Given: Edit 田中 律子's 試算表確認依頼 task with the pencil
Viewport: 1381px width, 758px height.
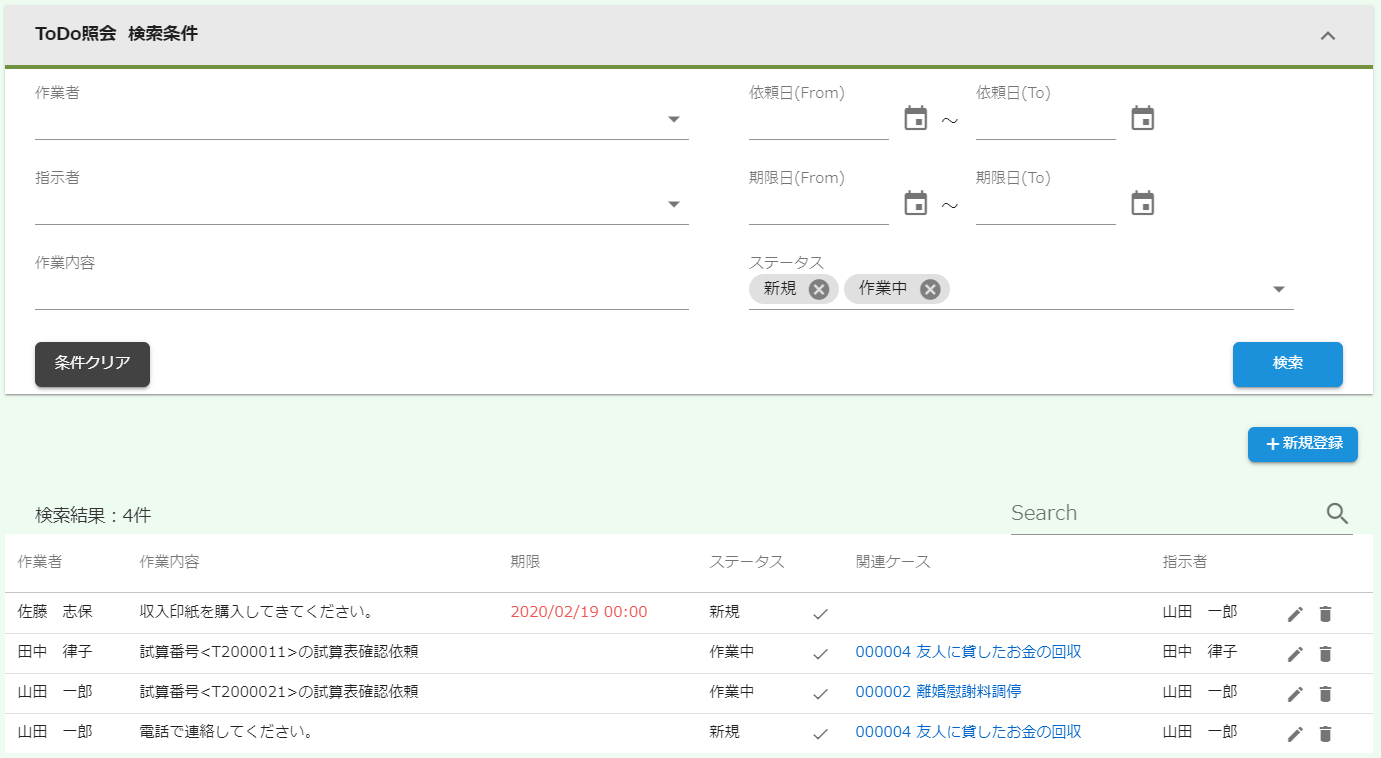Looking at the screenshot, I should tap(1295, 654).
